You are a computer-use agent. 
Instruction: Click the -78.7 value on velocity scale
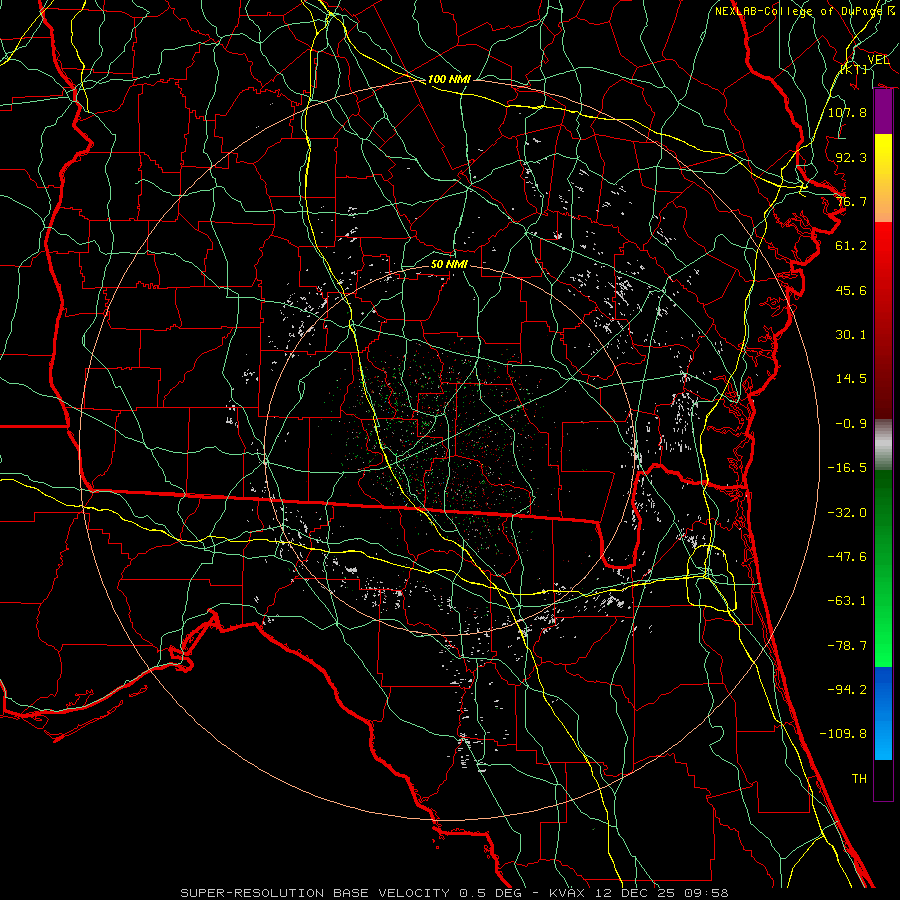pyautogui.click(x=847, y=646)
